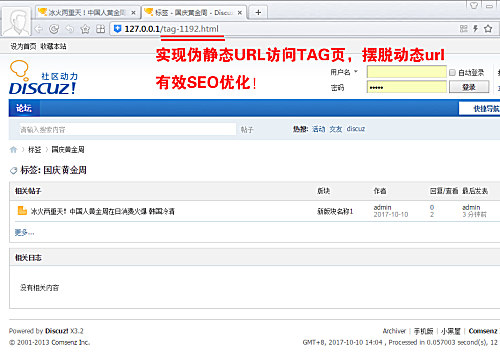The height and width of the screenshot is (364, 500).
Task: Open forum 新版块名称1
Action: coord(335,211)
